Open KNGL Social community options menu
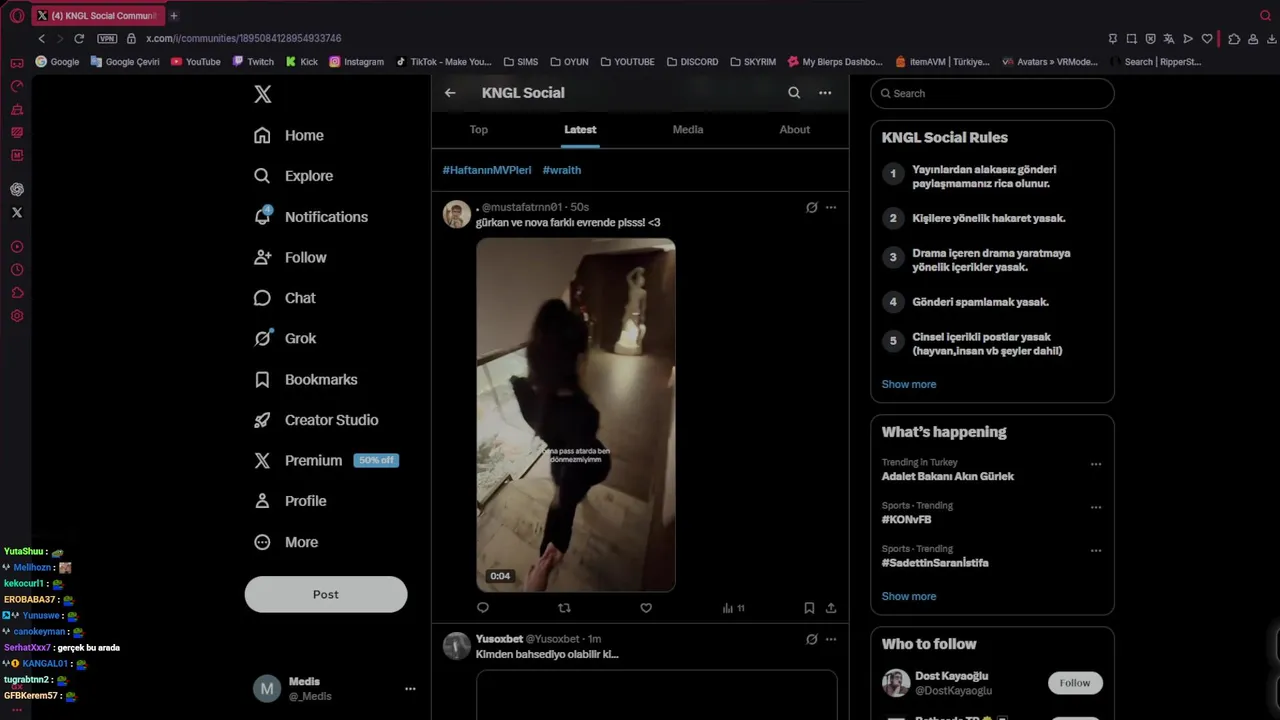 [x=825, y=93]
